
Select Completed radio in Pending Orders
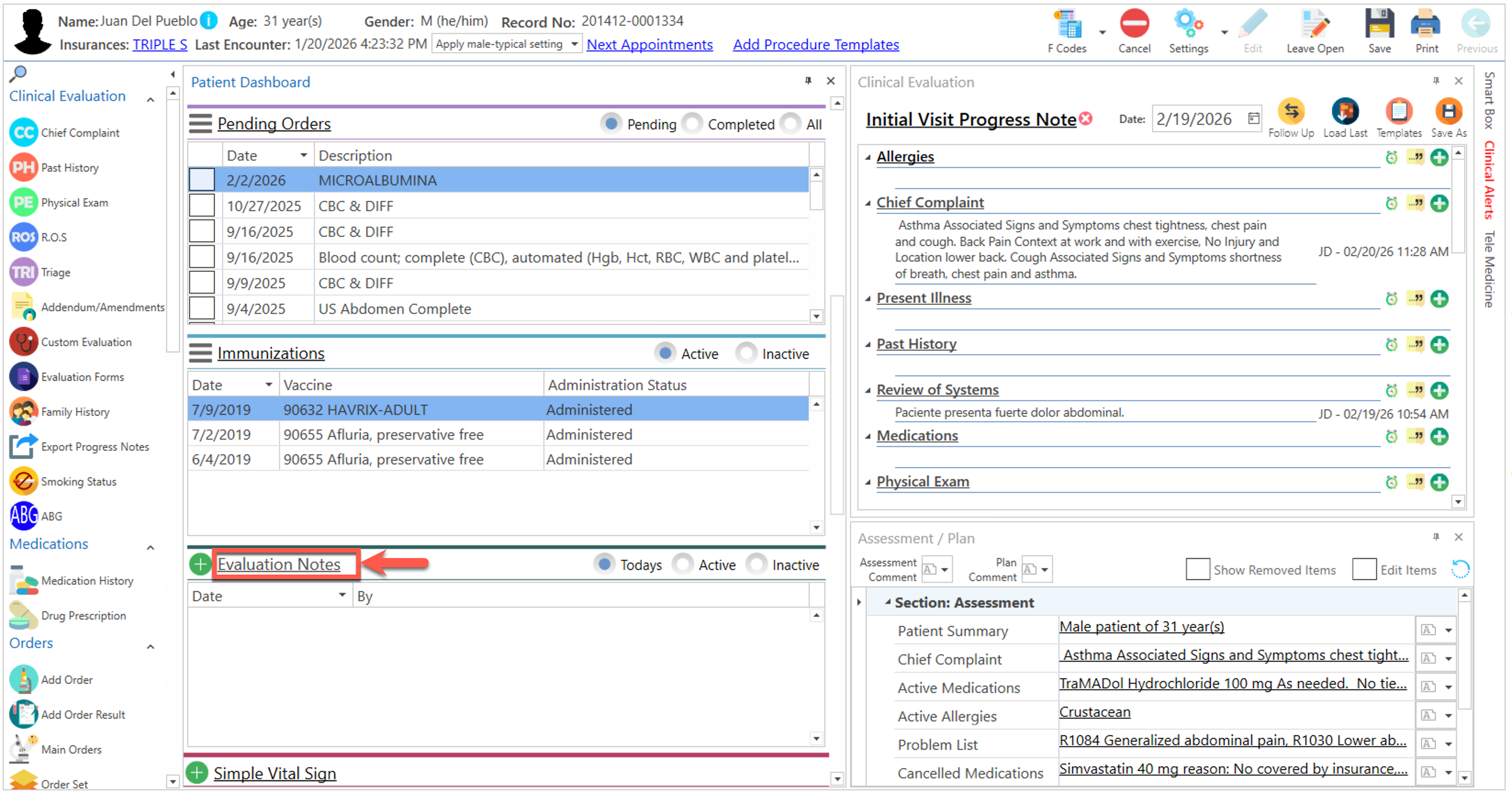(x=693, y=124)
